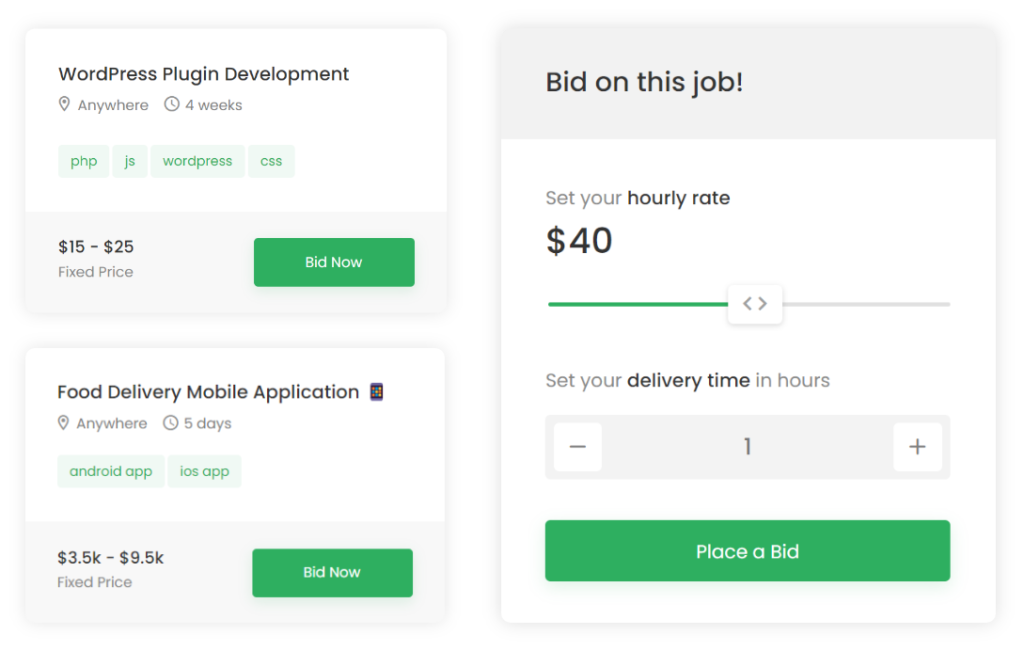Viewport: 1024px width, 651px height.
Task: Click the chevron handle on the hourly rate slider
Action: [x=755, y=303]
